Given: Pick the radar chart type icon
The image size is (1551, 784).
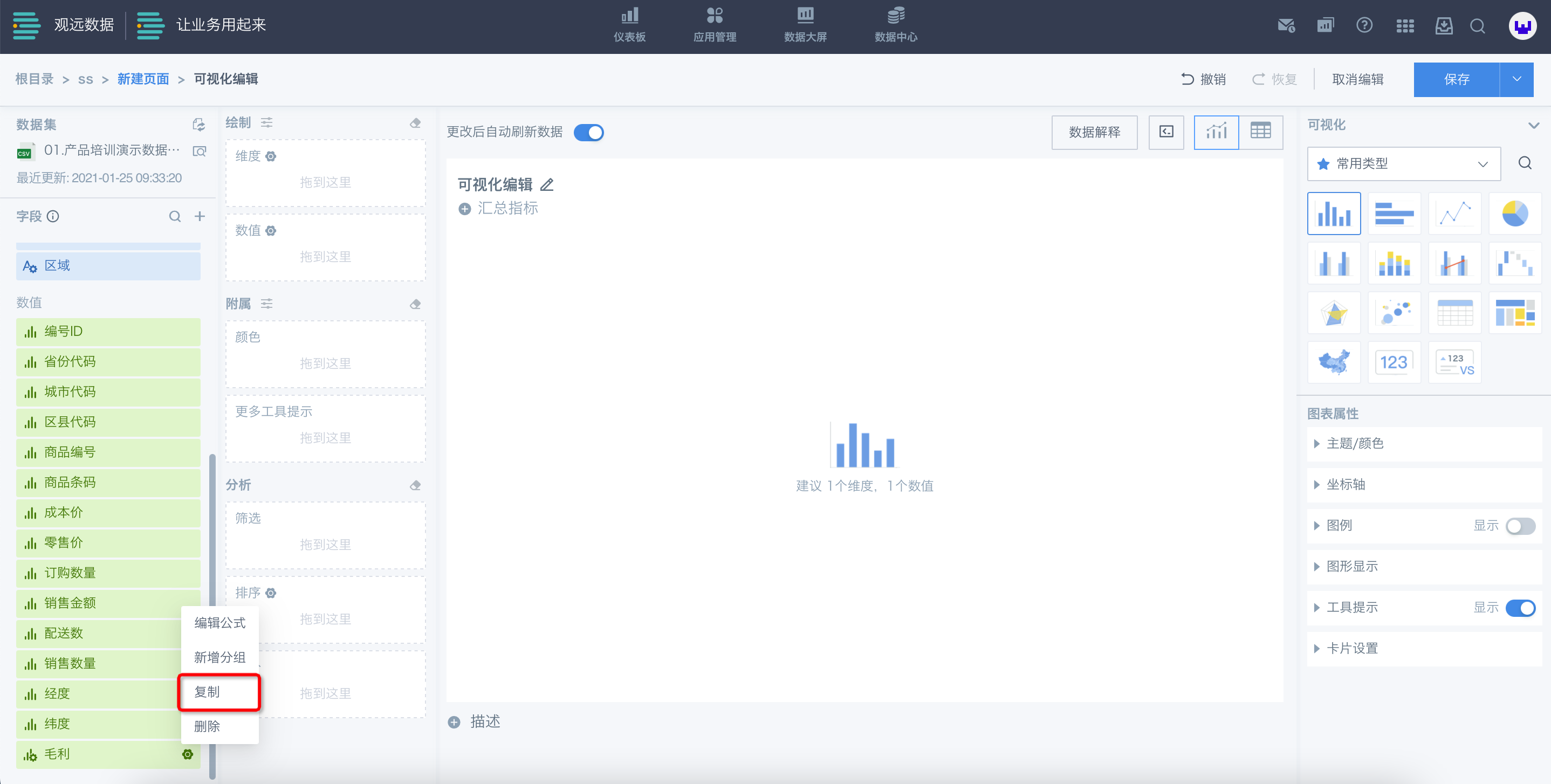Looking at the screenshot, I should (x=1334, y=313).
